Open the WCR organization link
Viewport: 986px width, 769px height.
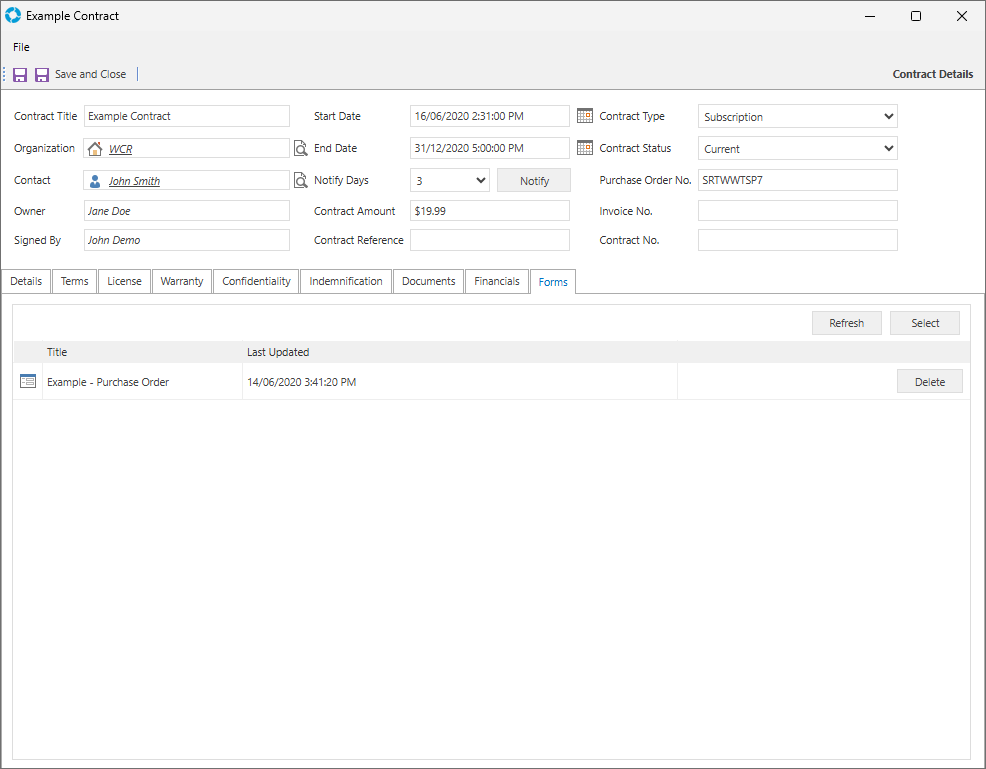[x=120, y=149]
